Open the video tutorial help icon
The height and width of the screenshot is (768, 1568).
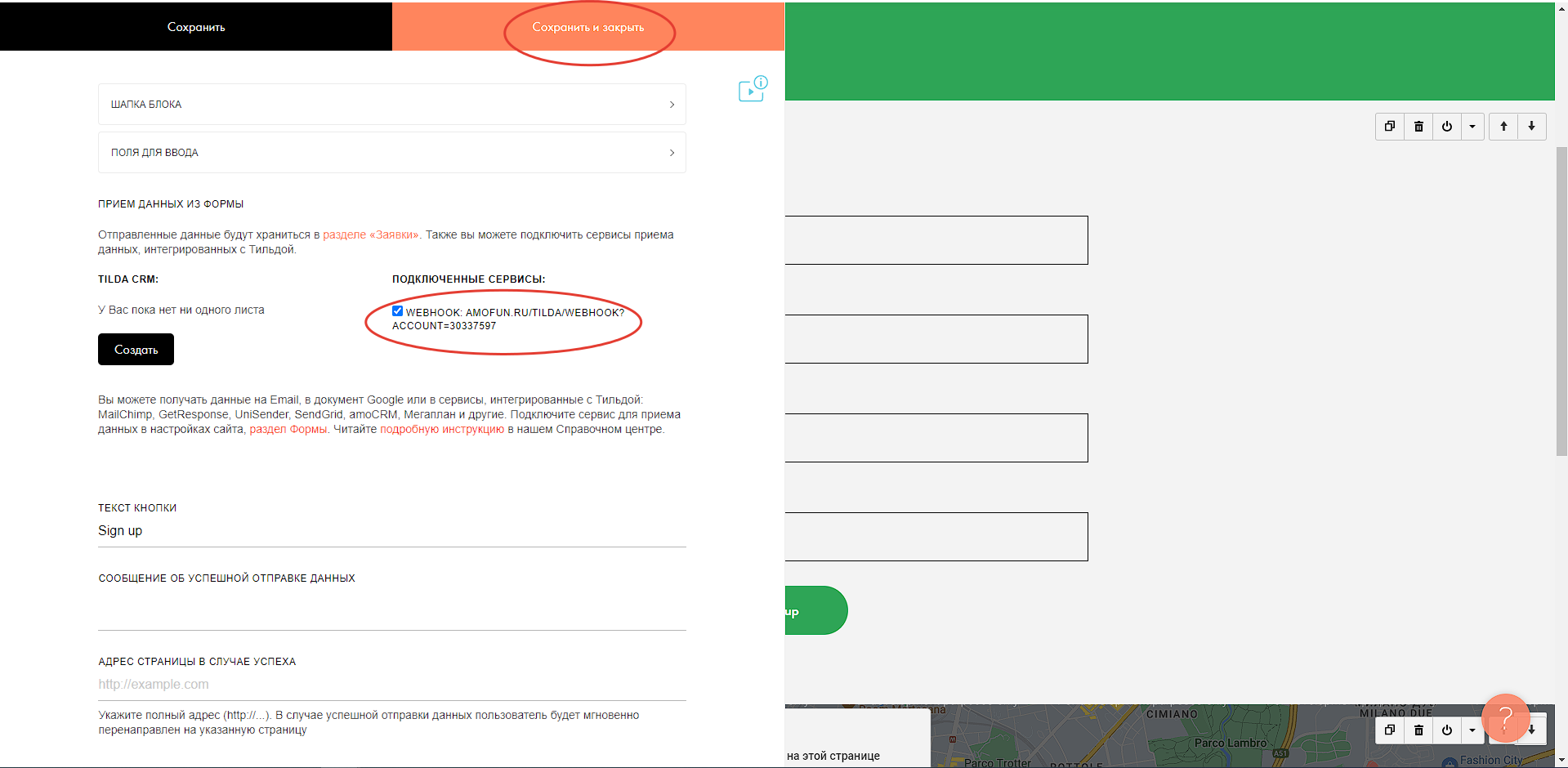pyautogui.click(x=752, y=89)
